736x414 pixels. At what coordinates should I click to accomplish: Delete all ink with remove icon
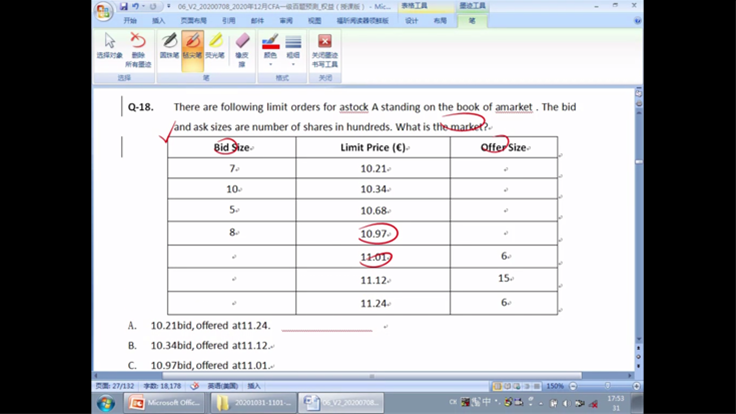pos(138,47)
